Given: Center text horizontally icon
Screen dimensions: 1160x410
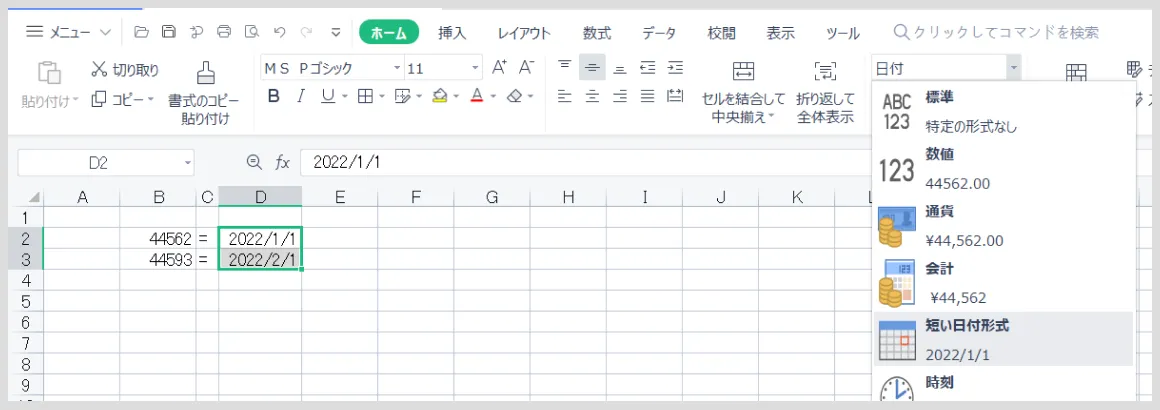Looking at the screenshot, I should pyautogui.click(x=592, y=95).
